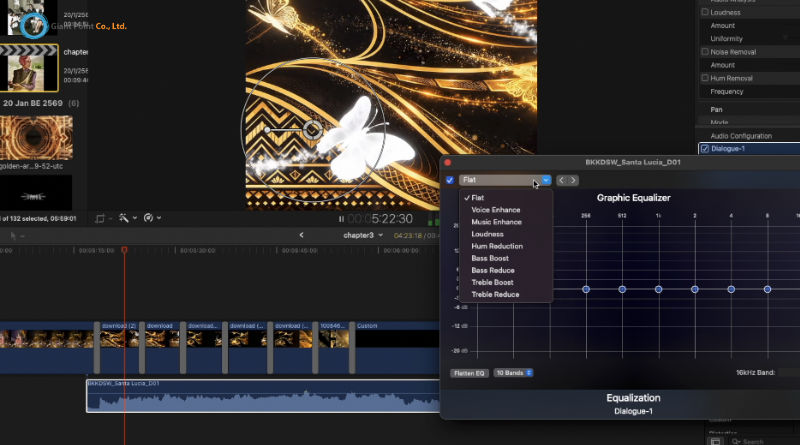Go back in timeline history arrow
The height and width of the screenshot is (445, 800).
point(302,235)
